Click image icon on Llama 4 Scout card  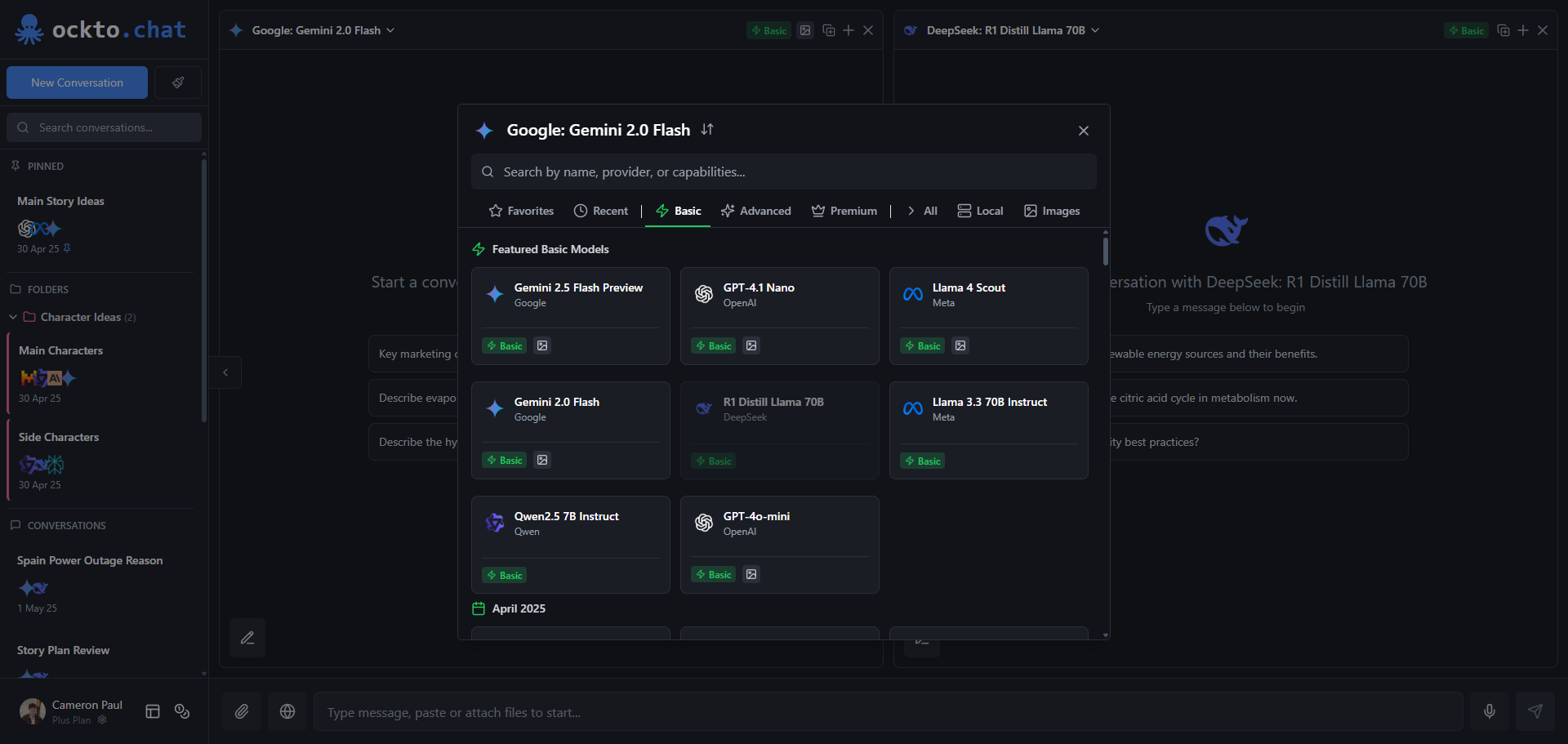click(960, 345)
